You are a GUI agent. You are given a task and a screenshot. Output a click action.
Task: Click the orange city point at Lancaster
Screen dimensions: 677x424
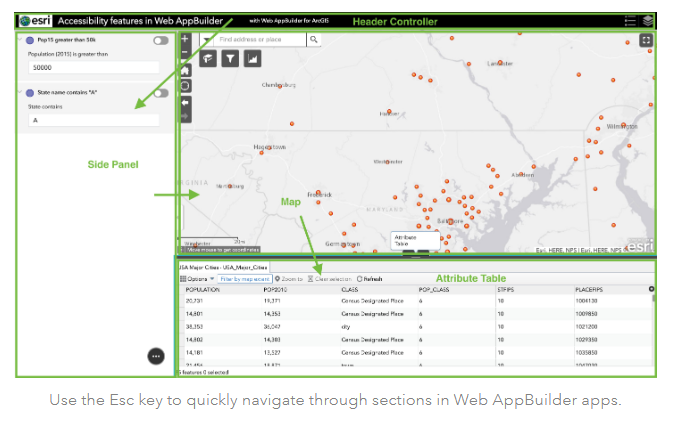pyautogui.click(x=500, y=63)
